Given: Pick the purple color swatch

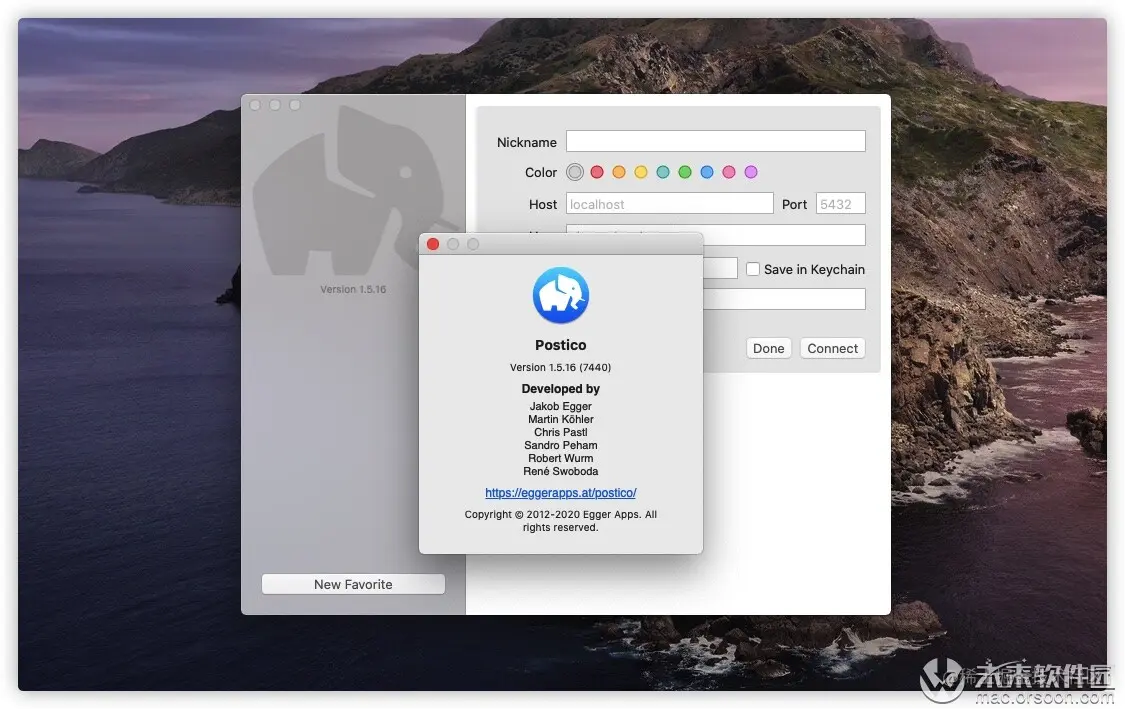Looking at the screenshot, I should 751,172.
